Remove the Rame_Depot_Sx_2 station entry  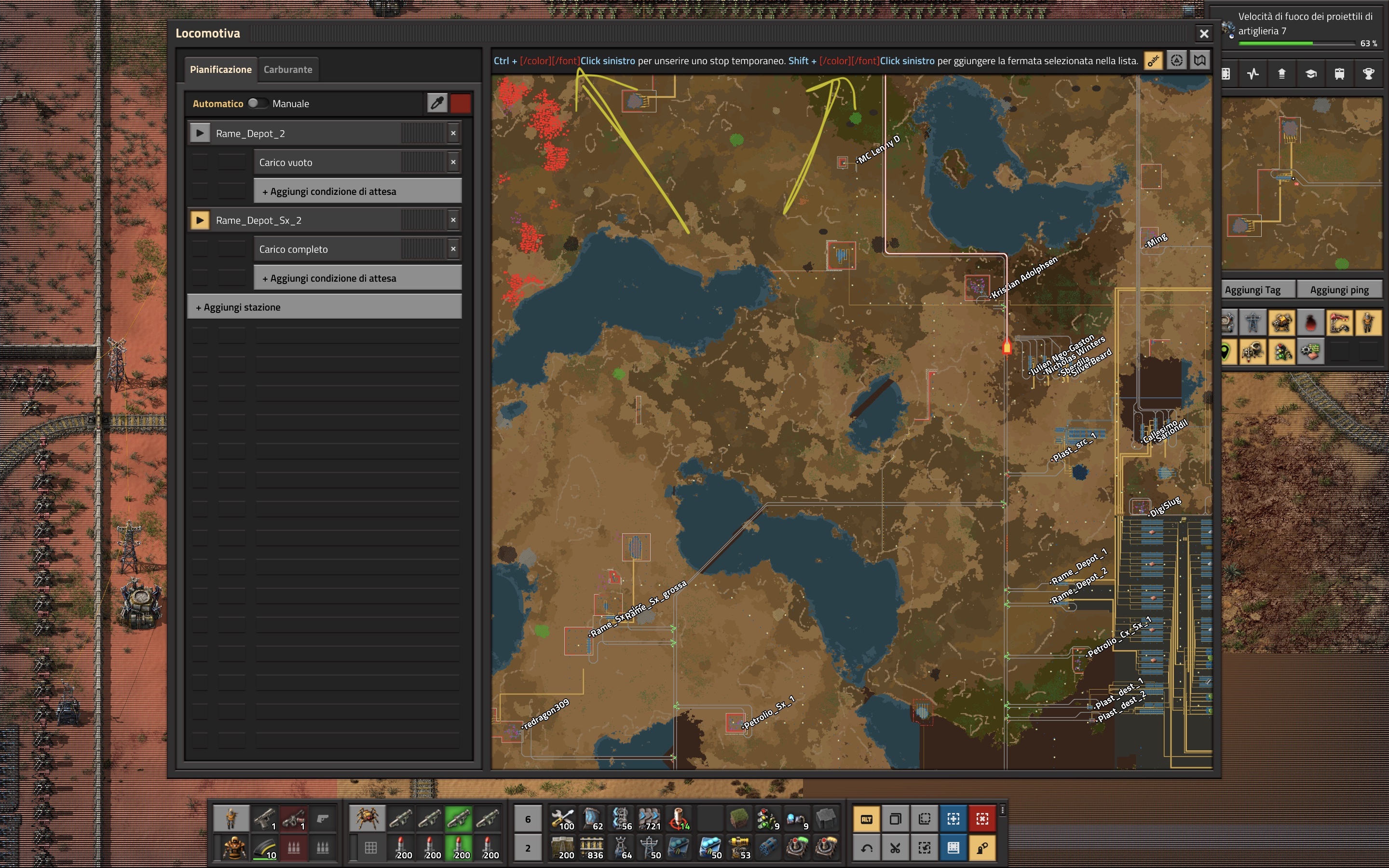[x=453, y=220]
